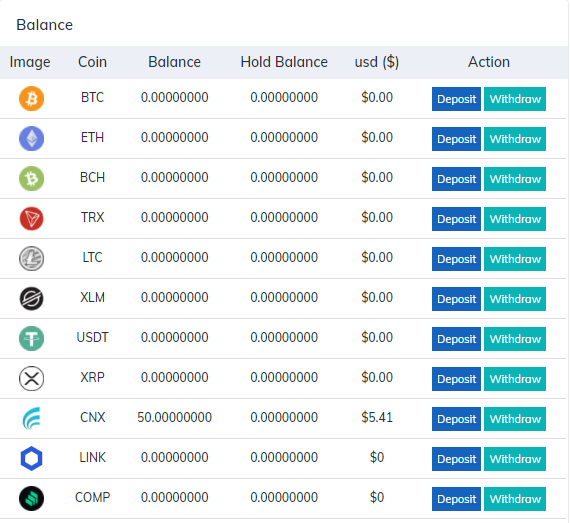This screenshot has height=523, width=570.
Task: Click the usd ($) column header
Action: [x=377, y=62]
